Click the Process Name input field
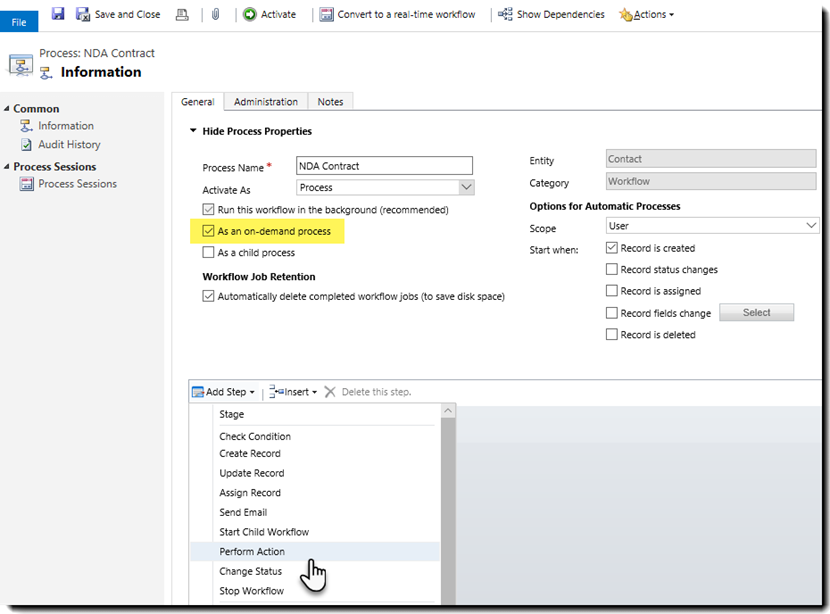 pyautogui.click(x=383, y=166)
